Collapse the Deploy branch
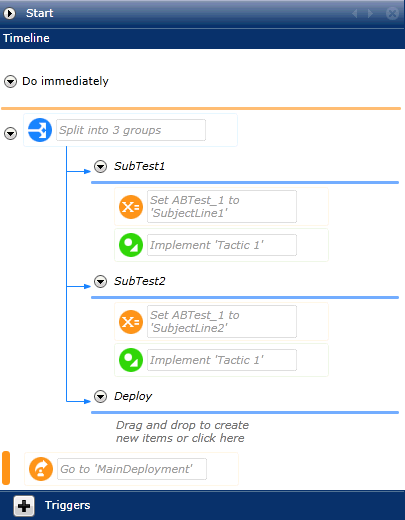Image resolution: width=405 pixels, height=520 pixels. pyautogui.click(x=100, y=396)
